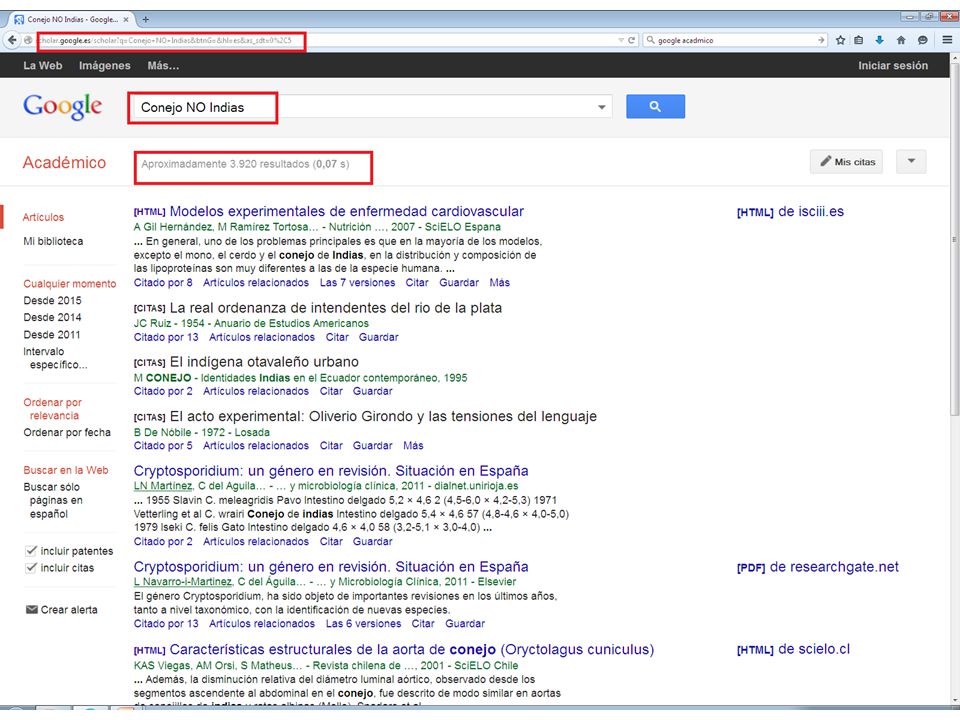Open Las 7 versiones link
Screen dimensions: 960x720
click(x=358, y=283)
